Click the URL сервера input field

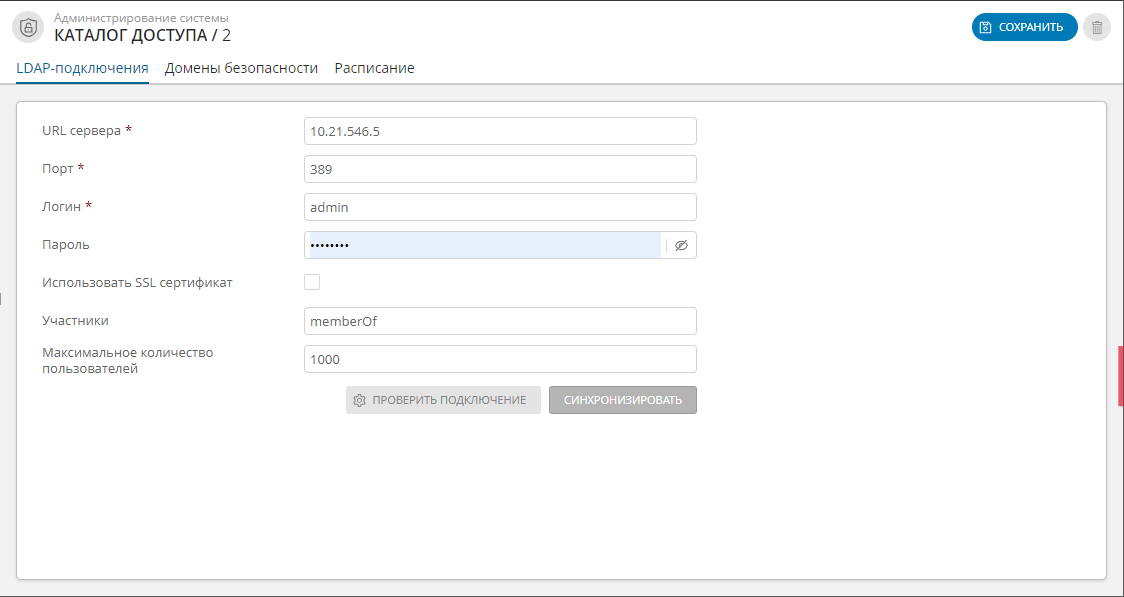(500, 130)
